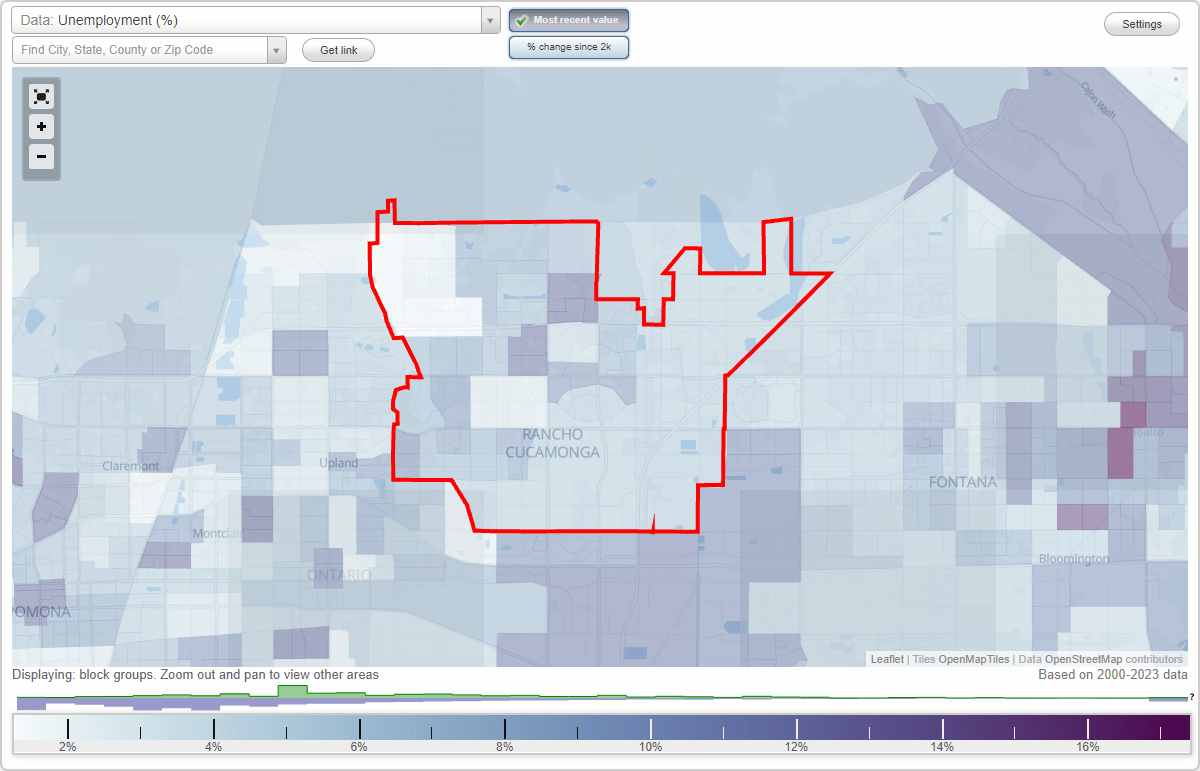Focus the Find City, State, County field
Image resolution: width=1200 pixels, height=771 pixels.
point(140,50)
